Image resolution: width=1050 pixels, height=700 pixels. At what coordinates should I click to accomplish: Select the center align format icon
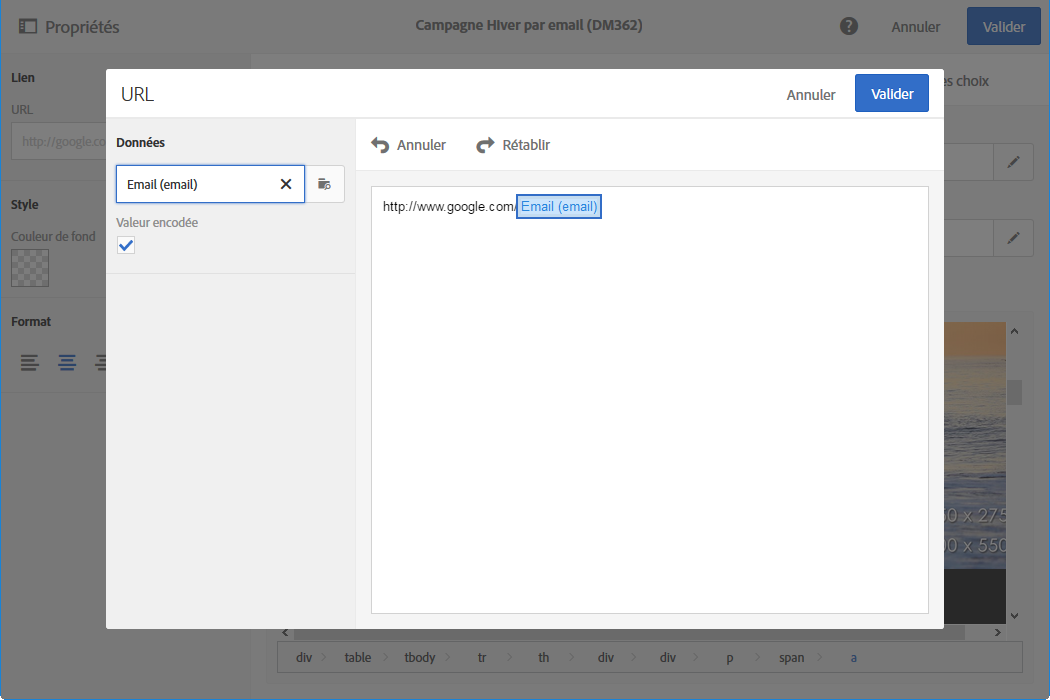67,363
